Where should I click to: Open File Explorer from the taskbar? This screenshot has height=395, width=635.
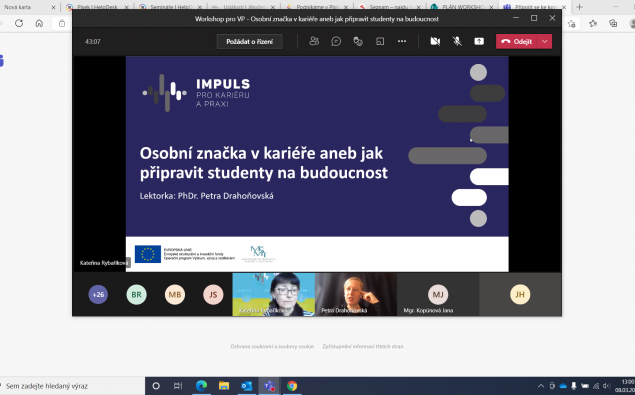[x=224, y=386]
